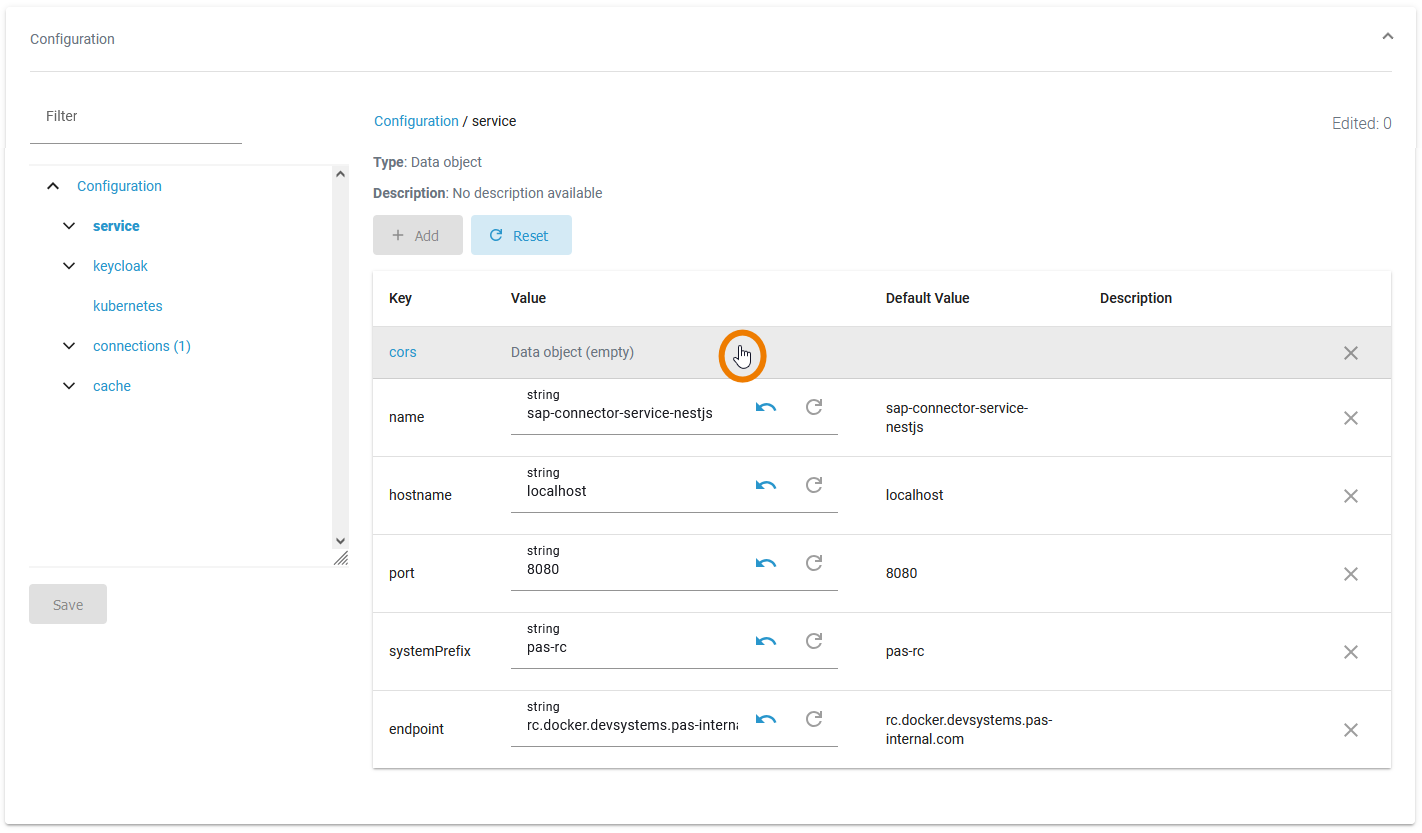Screen dimensions: 1422x833
Task: Click Configuration breadcrumb link
Action: 416,121
